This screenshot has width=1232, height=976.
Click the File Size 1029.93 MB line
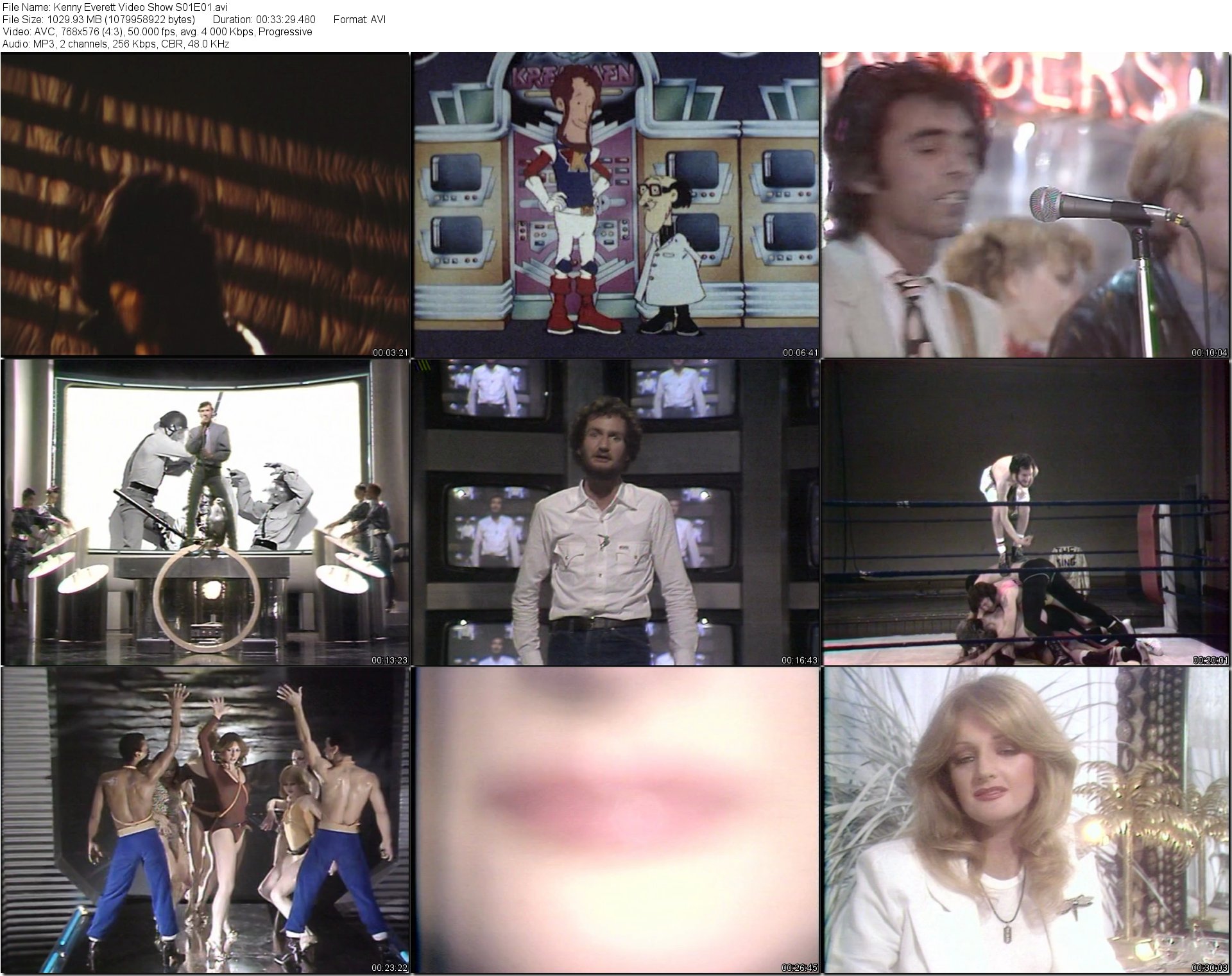click(98, 19)
